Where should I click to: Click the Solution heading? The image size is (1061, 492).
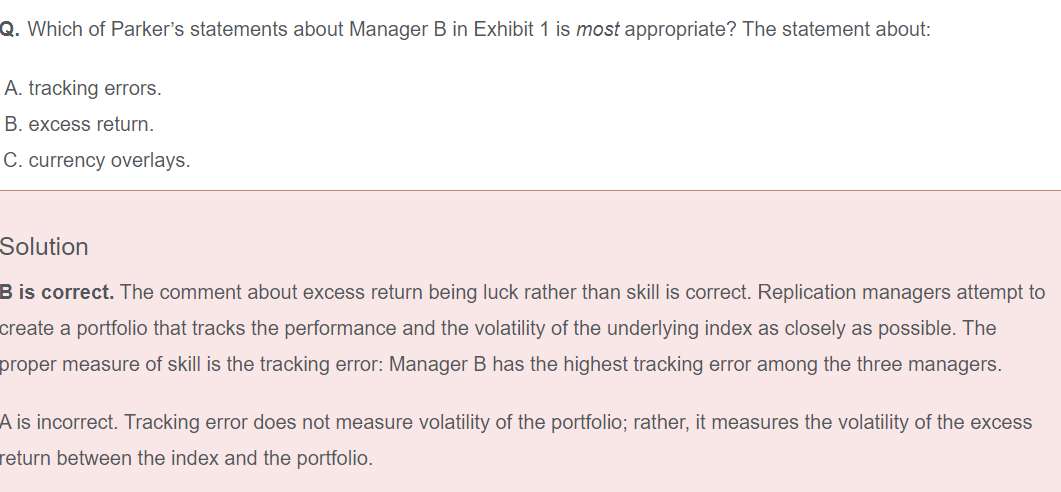point(44,247)
